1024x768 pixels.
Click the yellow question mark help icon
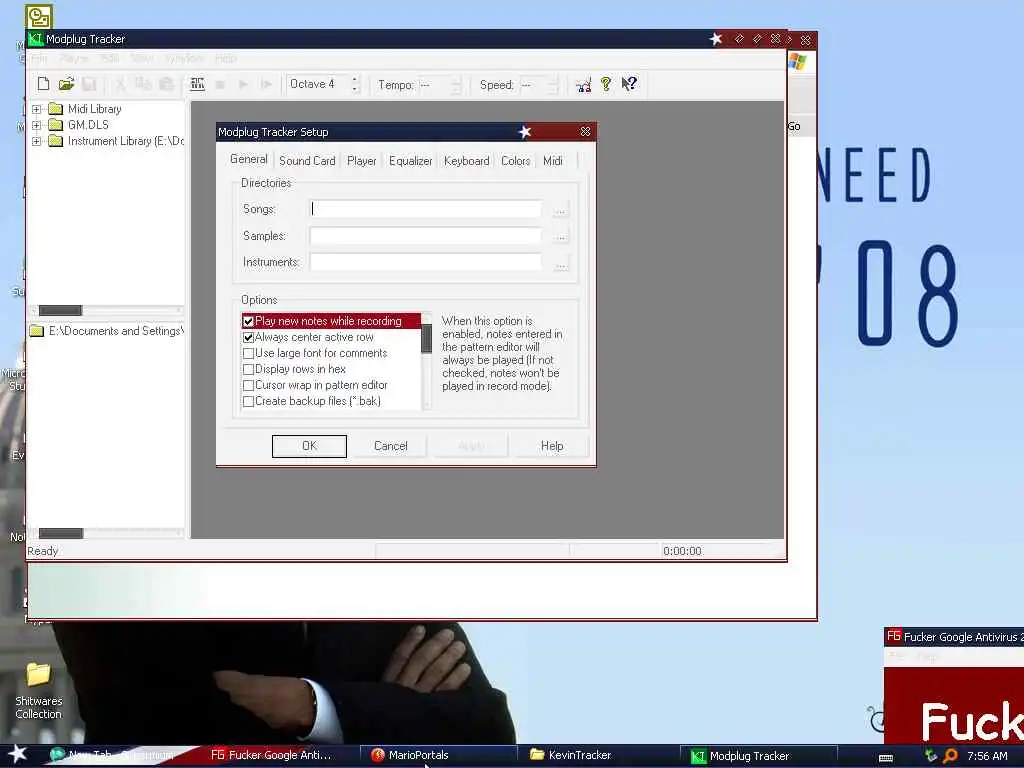[606, 84]
